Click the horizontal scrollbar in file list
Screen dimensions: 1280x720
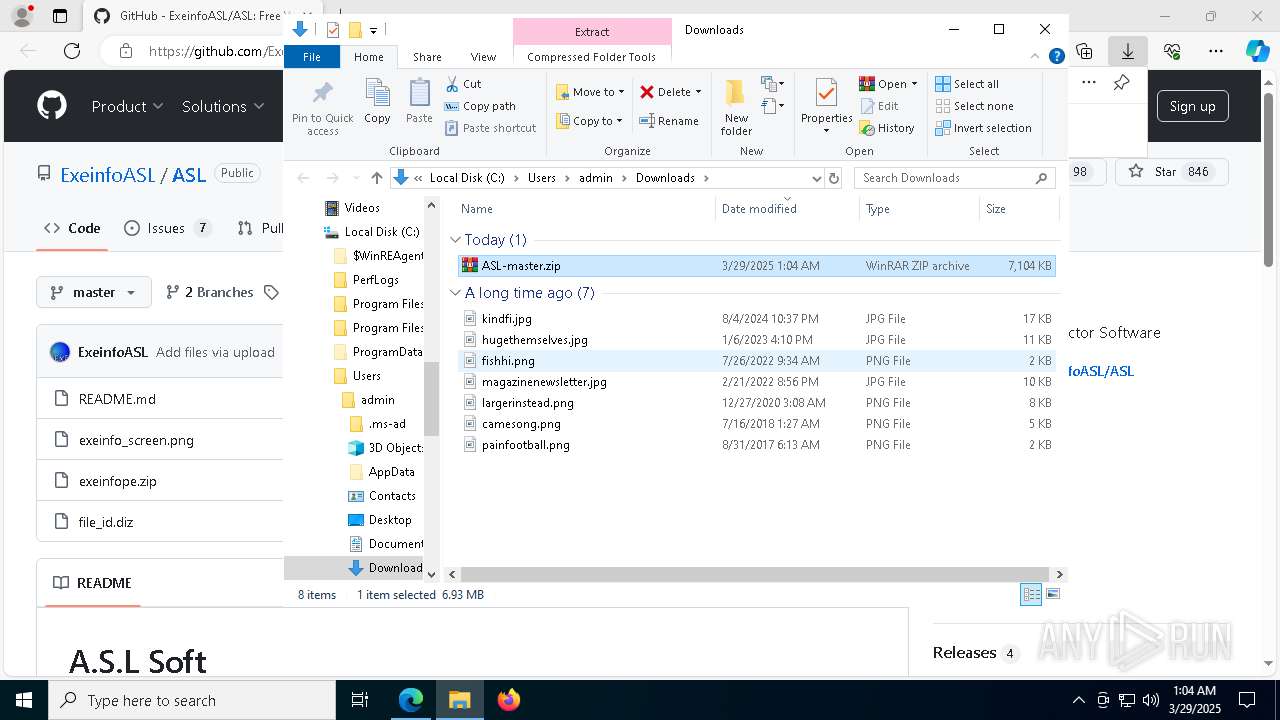[x=757, y=575]
